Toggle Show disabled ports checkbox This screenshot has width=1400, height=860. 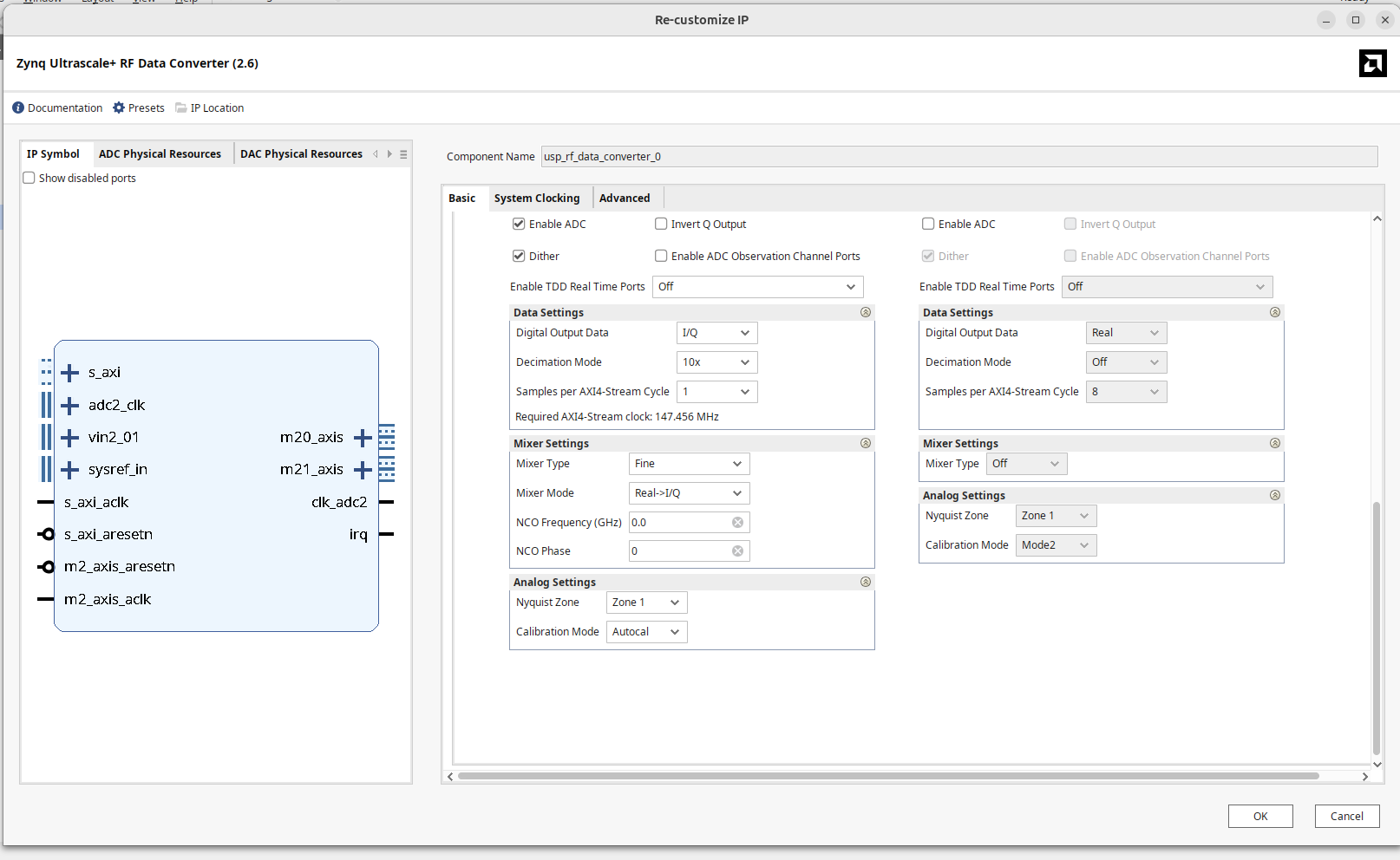(29, 179)
